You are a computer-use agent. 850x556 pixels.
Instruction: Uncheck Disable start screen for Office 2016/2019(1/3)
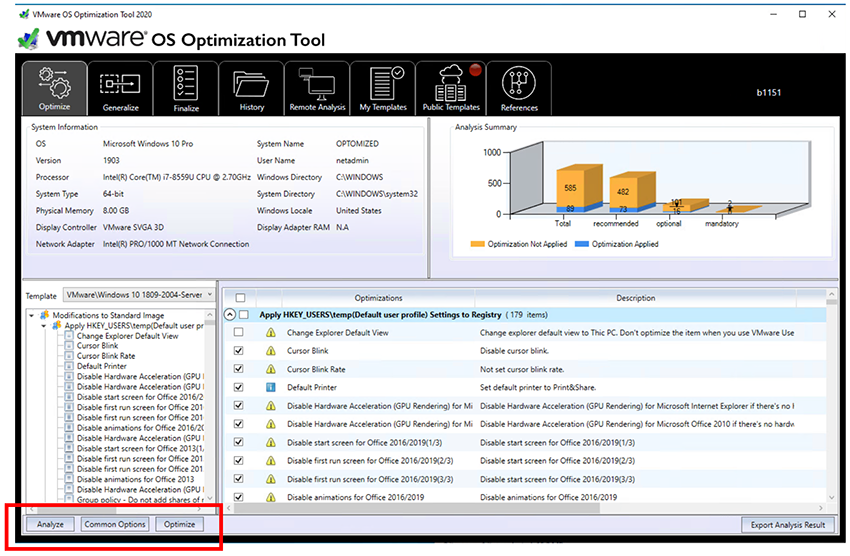pyautogui.click(x=239, y=442)
